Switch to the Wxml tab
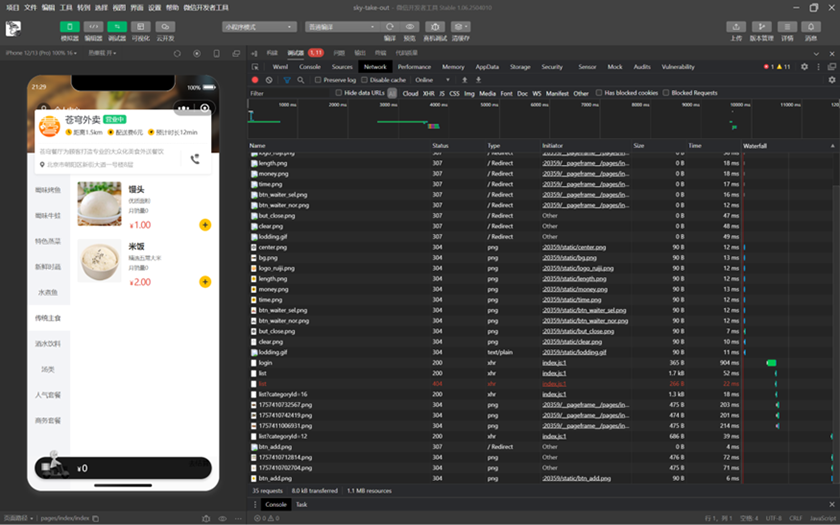This screenshot has width=840, height=525. [280, 67]
